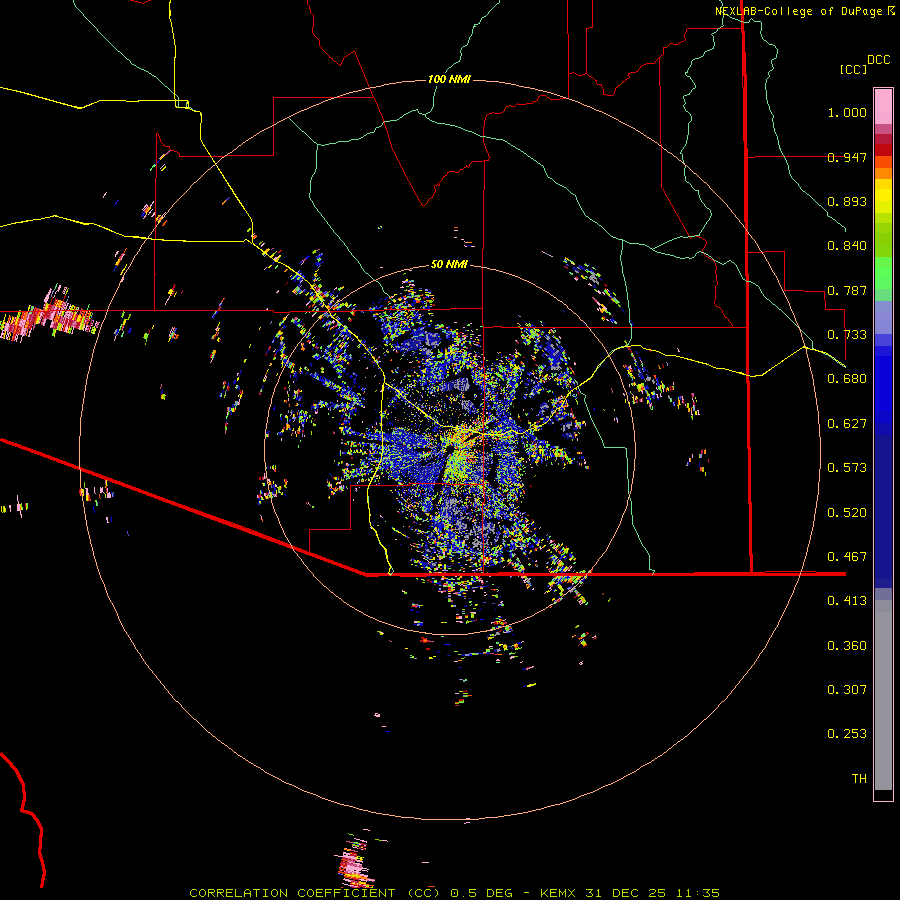Click the 0.360 color scale value
The image size is (900, 900).
coord(847,646)
